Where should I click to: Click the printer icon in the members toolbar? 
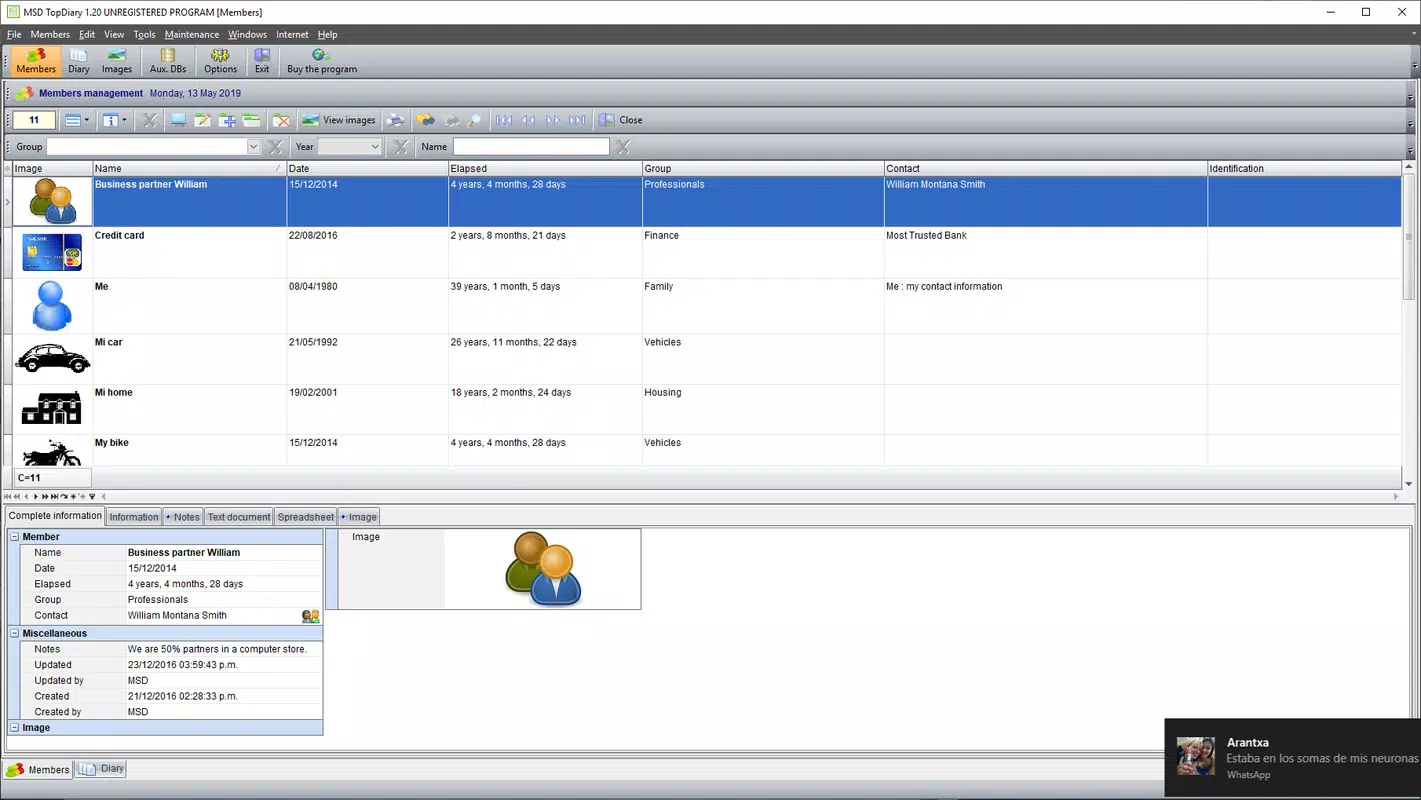396,120
